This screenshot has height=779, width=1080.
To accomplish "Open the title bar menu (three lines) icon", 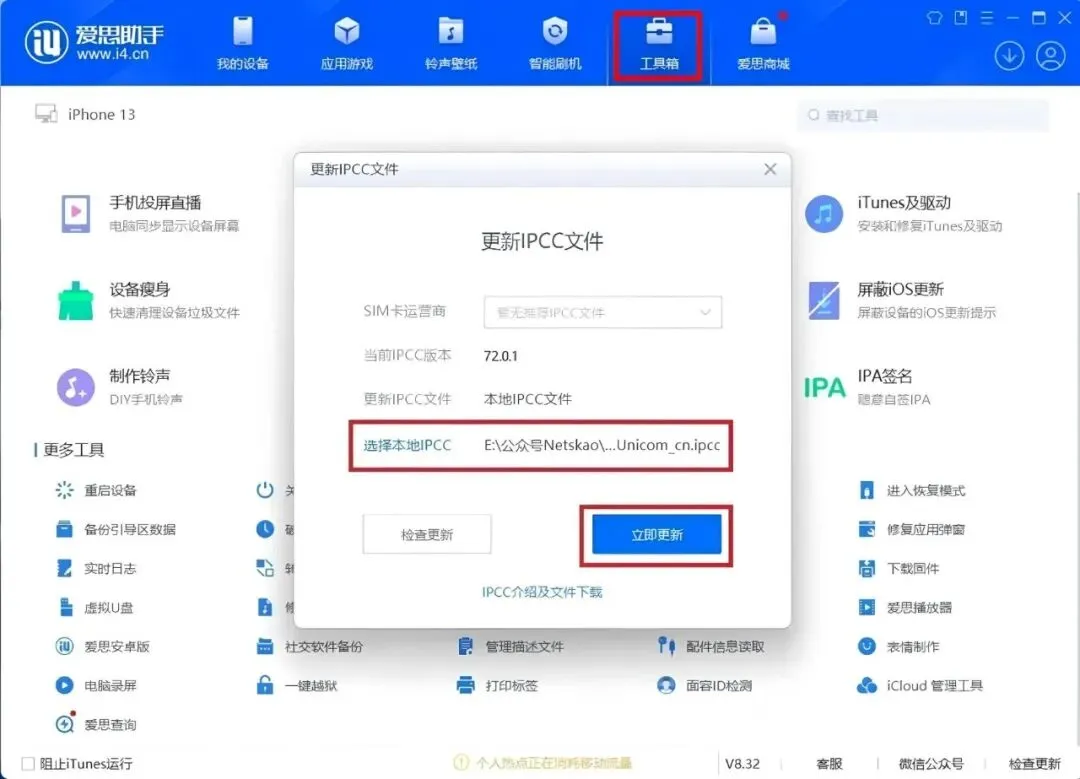I will point(987,18).
